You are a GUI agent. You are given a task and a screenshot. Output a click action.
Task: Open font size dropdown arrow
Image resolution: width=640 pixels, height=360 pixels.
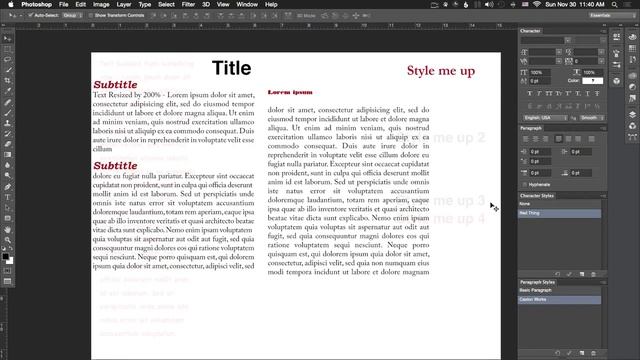click(x=559, y=52)
